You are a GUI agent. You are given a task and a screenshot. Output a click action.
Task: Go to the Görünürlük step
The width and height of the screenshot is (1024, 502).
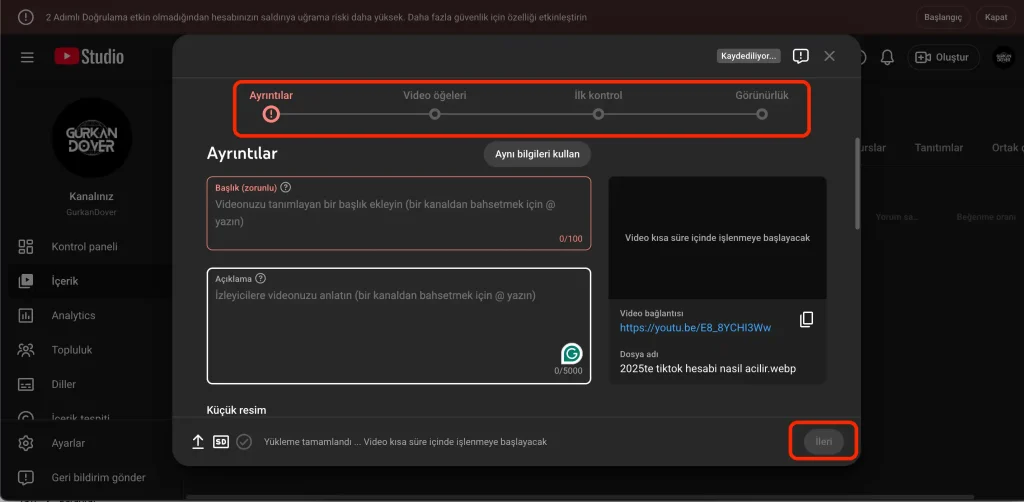(x=761, y=106)
